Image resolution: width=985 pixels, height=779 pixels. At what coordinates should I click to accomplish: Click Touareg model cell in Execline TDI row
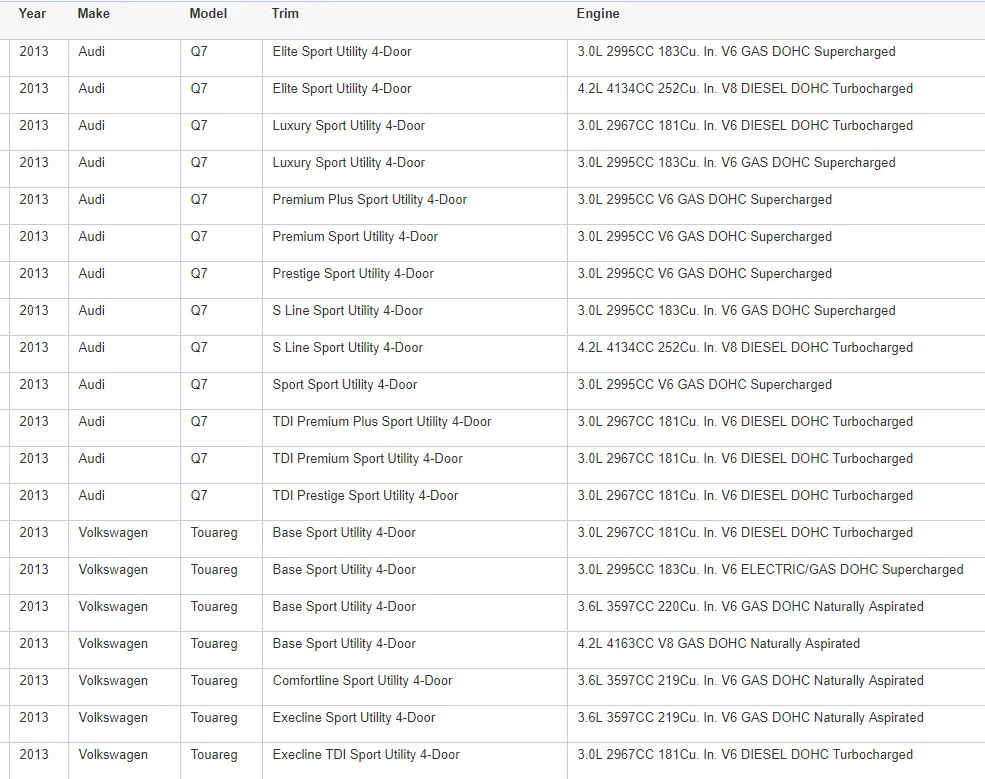(221, 761)
